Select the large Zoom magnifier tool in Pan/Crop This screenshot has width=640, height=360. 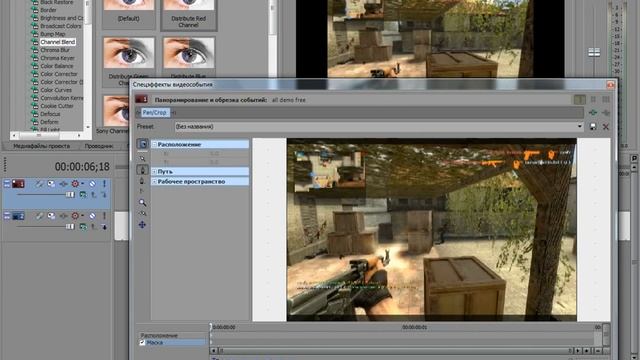coord(142,202)
